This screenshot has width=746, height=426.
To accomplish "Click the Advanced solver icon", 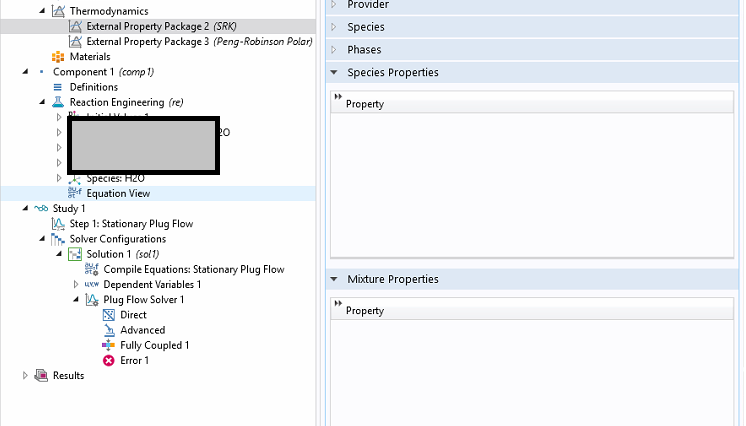I will pyautogui.click(x=109, y=330).
